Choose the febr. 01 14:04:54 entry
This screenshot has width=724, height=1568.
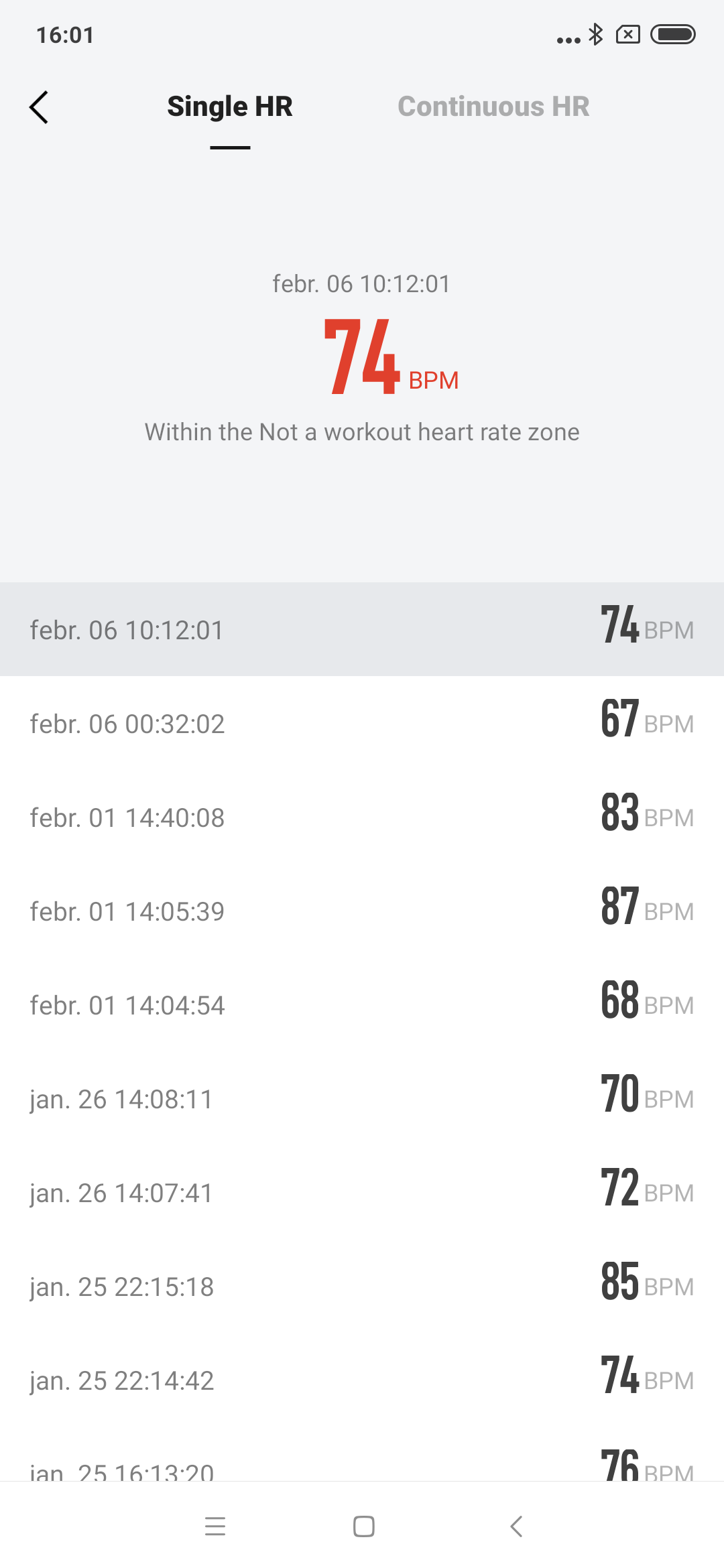click(362, 1004)
